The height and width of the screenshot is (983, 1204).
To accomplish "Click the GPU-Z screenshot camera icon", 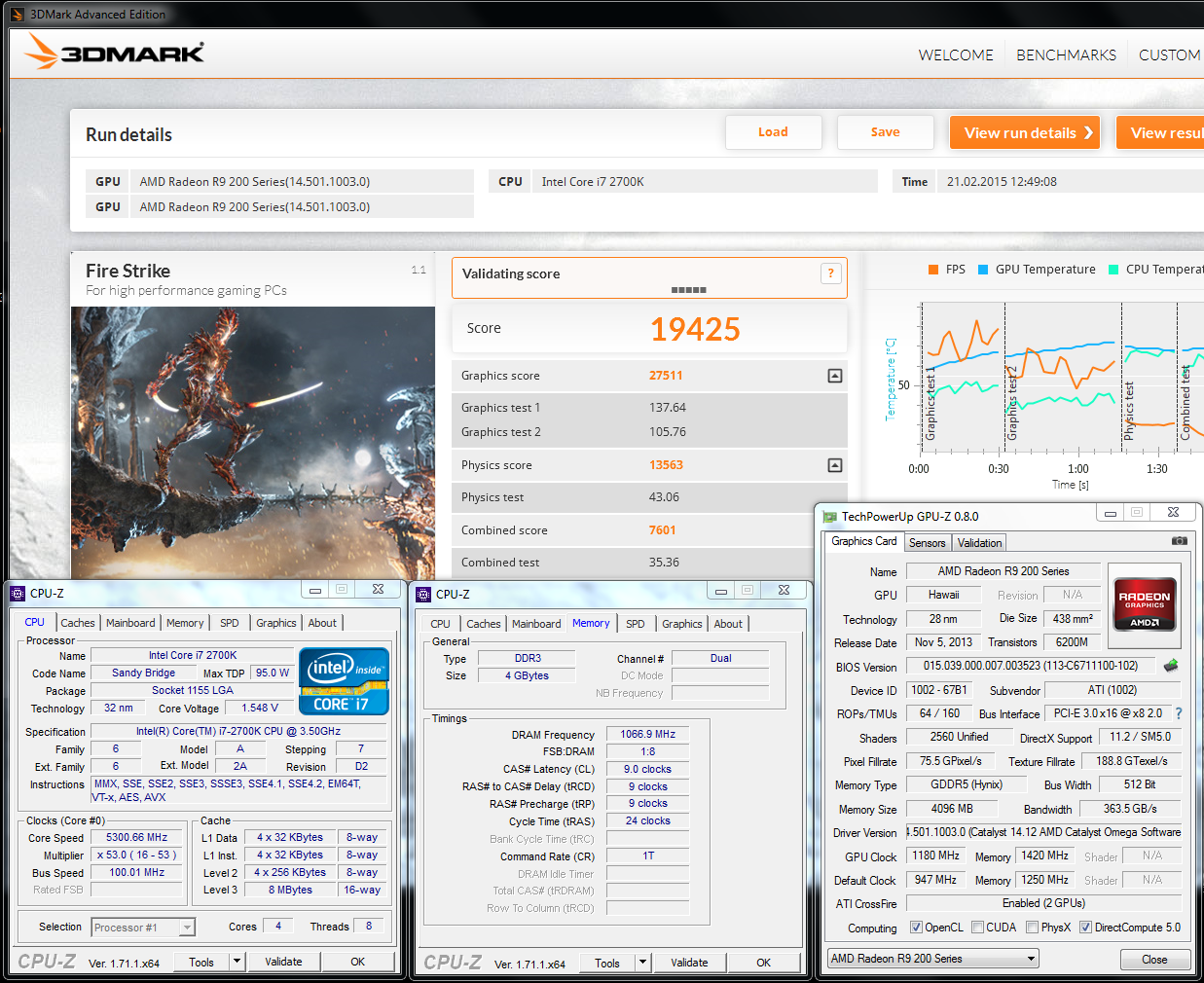I will (x=1179, y=541).
